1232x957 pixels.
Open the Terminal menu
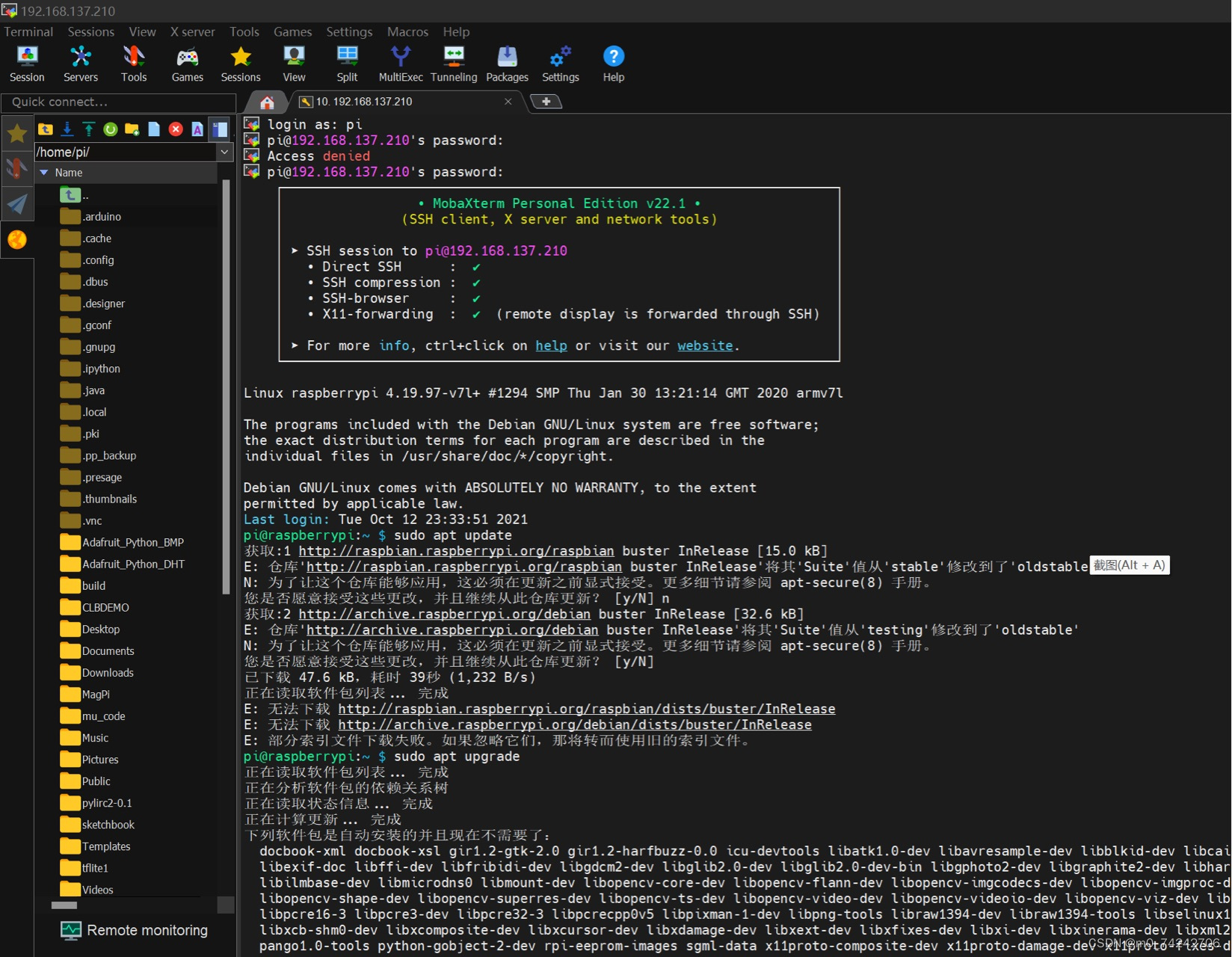tap(28, 31)
